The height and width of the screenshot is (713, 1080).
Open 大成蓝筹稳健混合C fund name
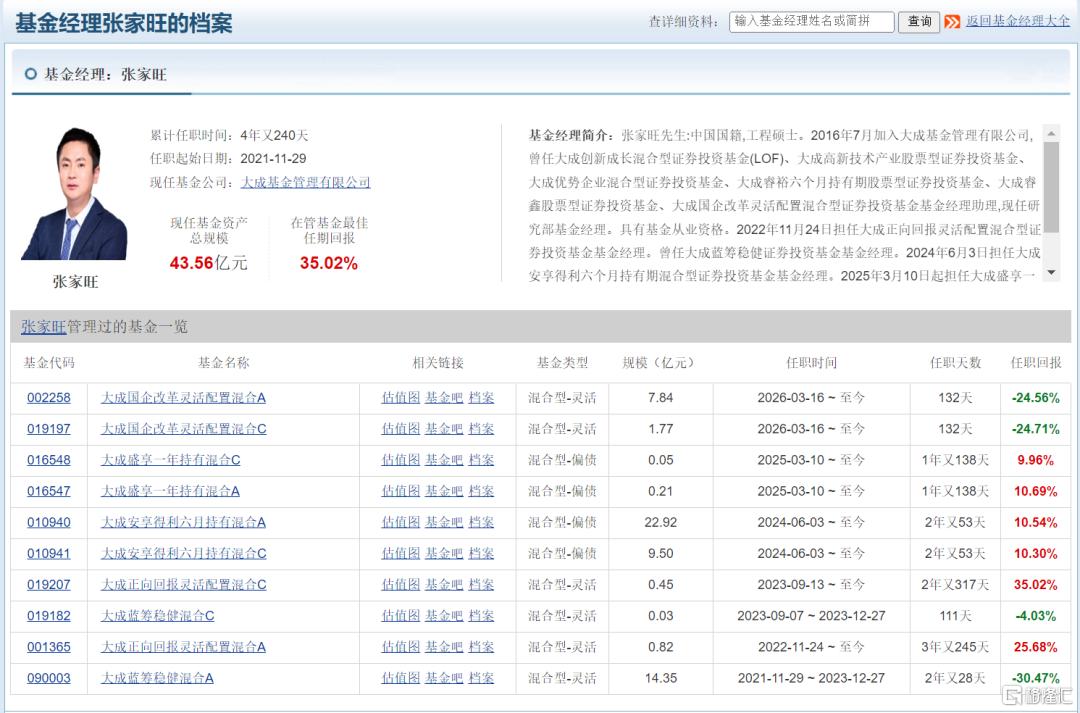coord(158,616)
